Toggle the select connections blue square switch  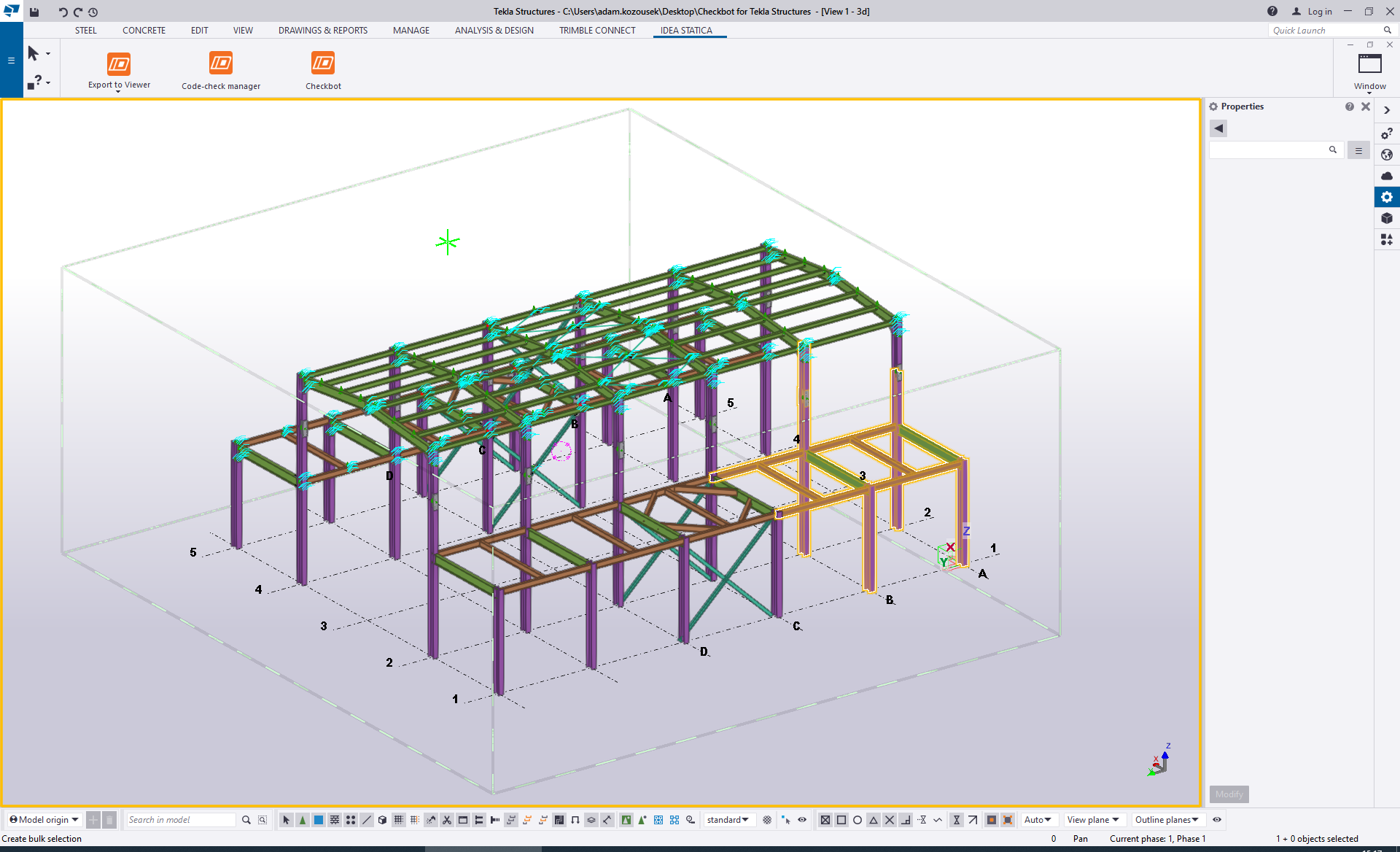(319, 820)
